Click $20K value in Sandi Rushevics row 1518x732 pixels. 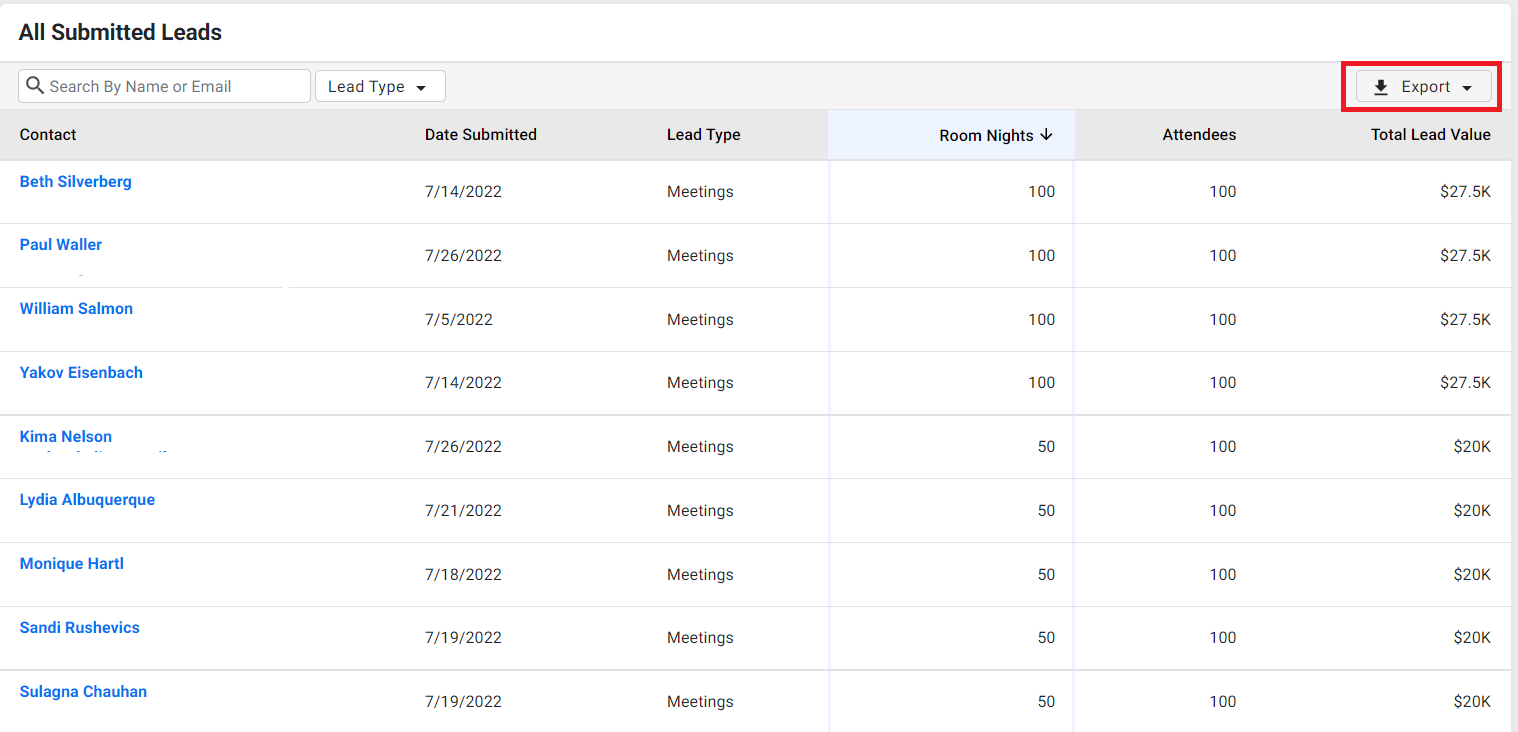[1472, 637]
